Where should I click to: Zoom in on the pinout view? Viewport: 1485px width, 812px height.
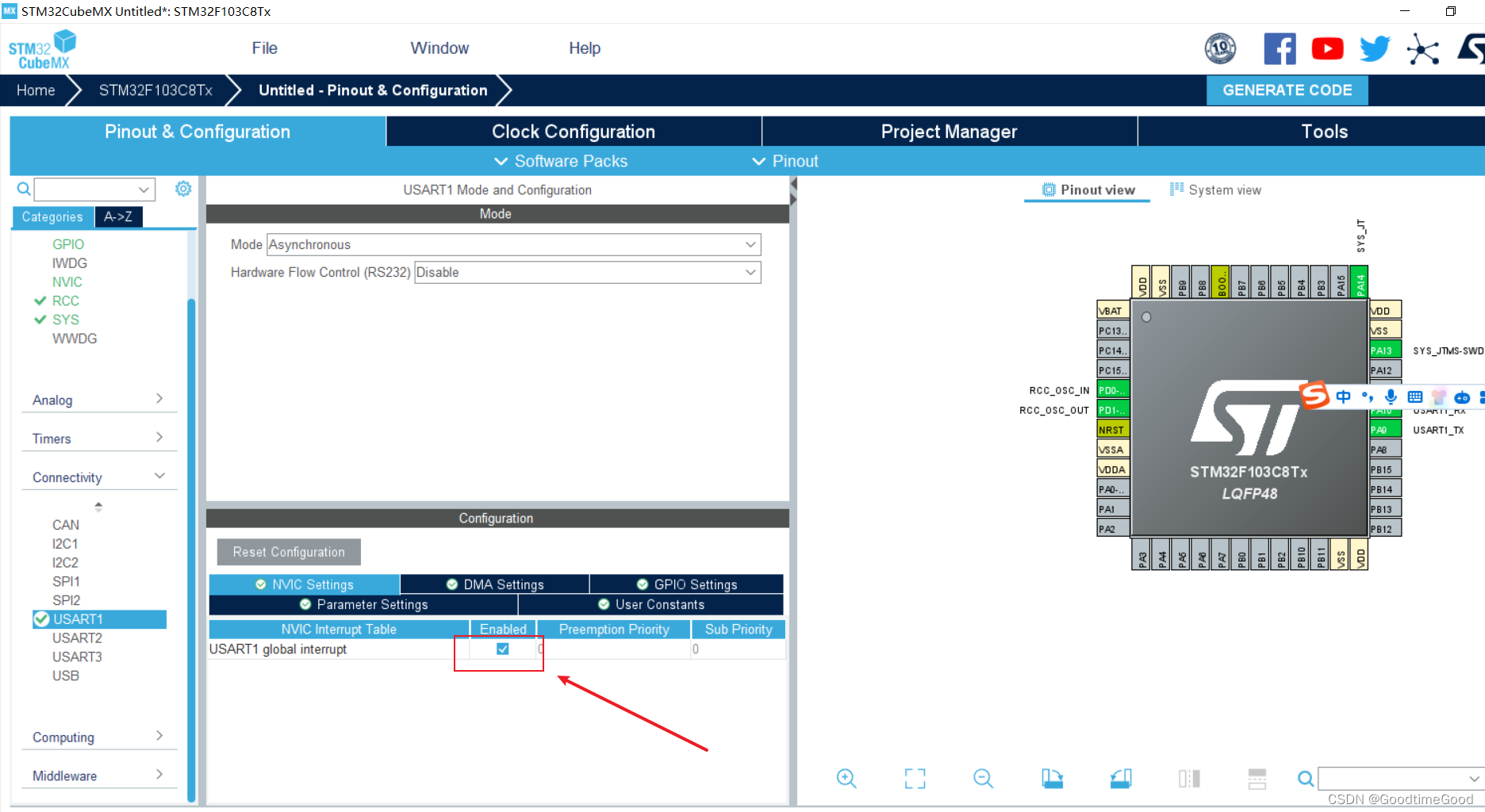[846, 779]
